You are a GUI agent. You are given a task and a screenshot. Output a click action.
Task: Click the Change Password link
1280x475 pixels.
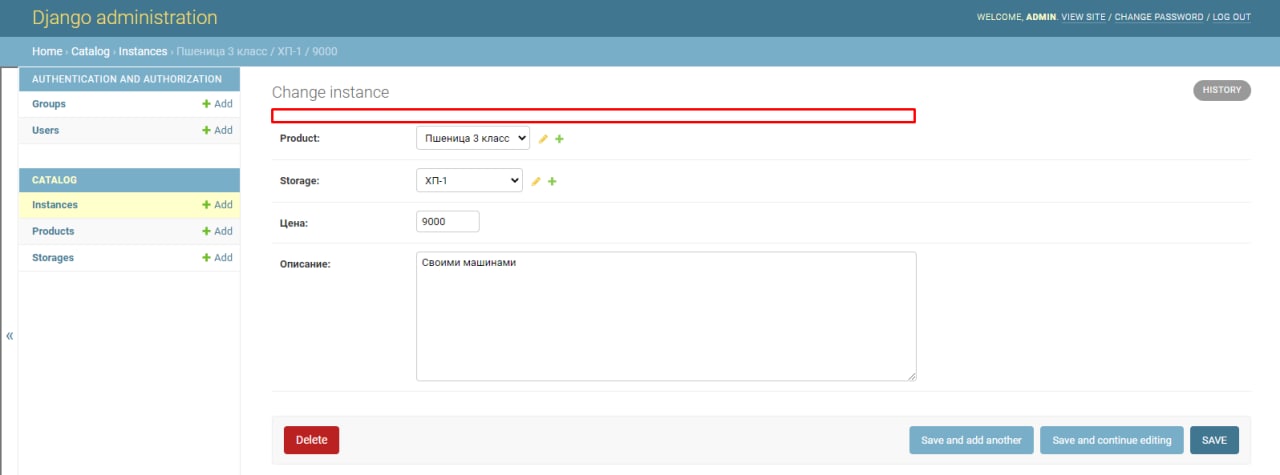click(1159, 17)
